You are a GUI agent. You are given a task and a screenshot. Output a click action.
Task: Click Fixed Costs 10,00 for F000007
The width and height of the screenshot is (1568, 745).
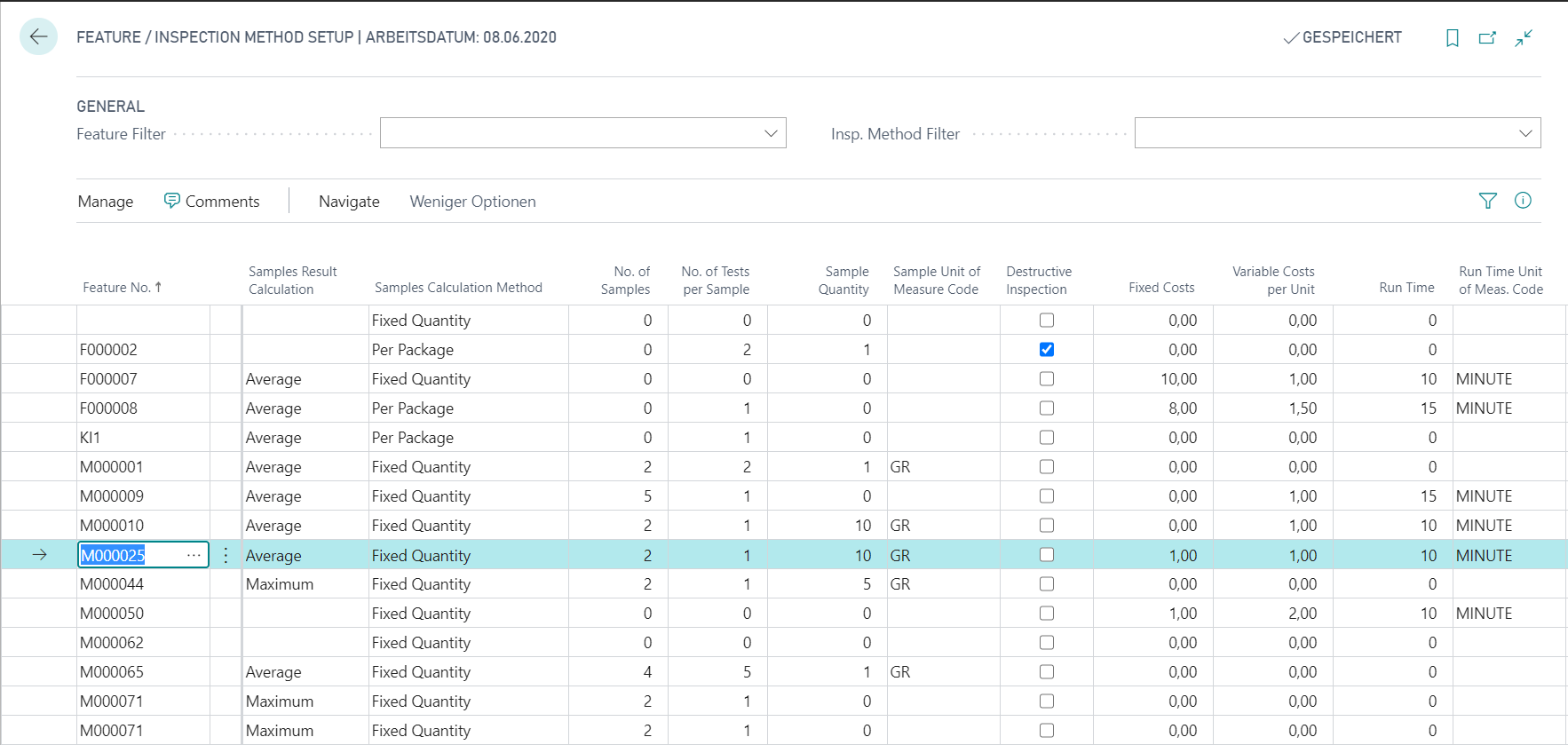(1178, 379)
